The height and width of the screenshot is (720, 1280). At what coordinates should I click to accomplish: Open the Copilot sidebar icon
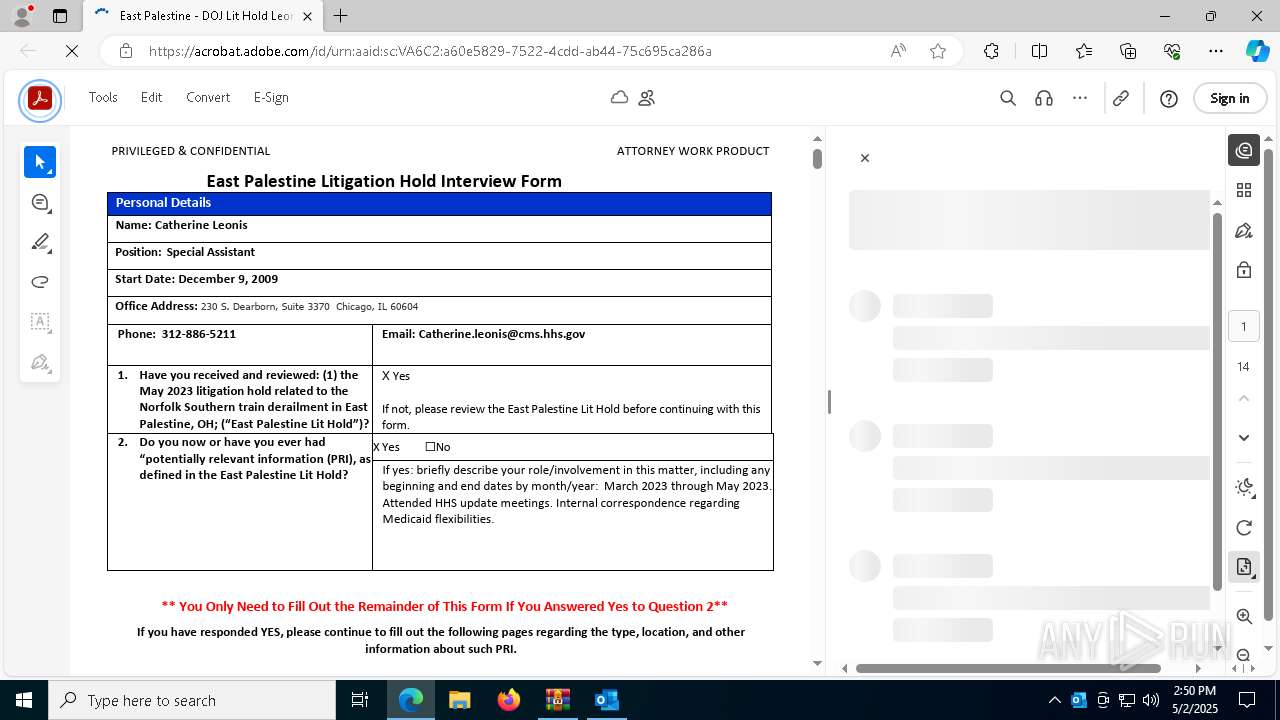pyautogui.click(x=1257, y=51)
